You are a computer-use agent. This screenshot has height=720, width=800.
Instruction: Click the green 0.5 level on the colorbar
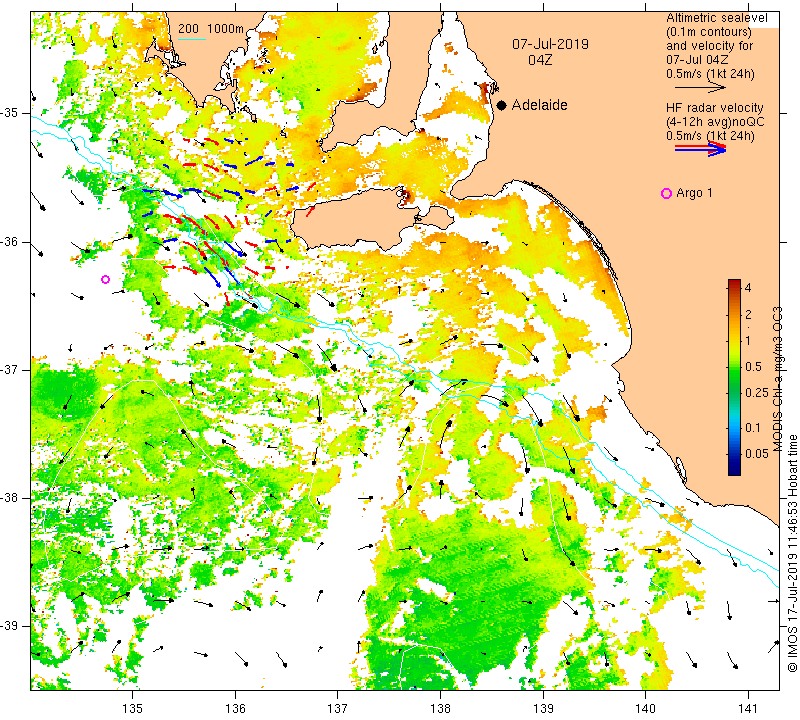(734, 366)
